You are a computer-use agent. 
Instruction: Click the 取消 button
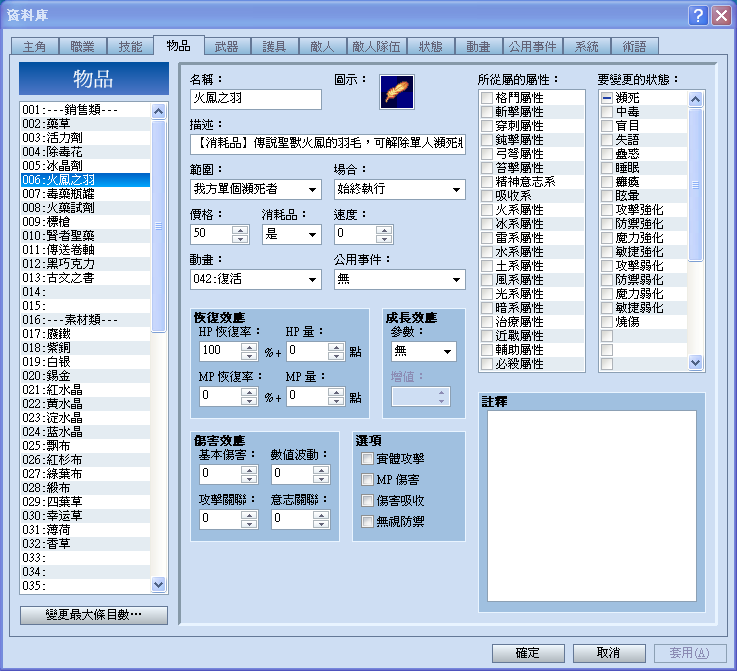(609, 653)
